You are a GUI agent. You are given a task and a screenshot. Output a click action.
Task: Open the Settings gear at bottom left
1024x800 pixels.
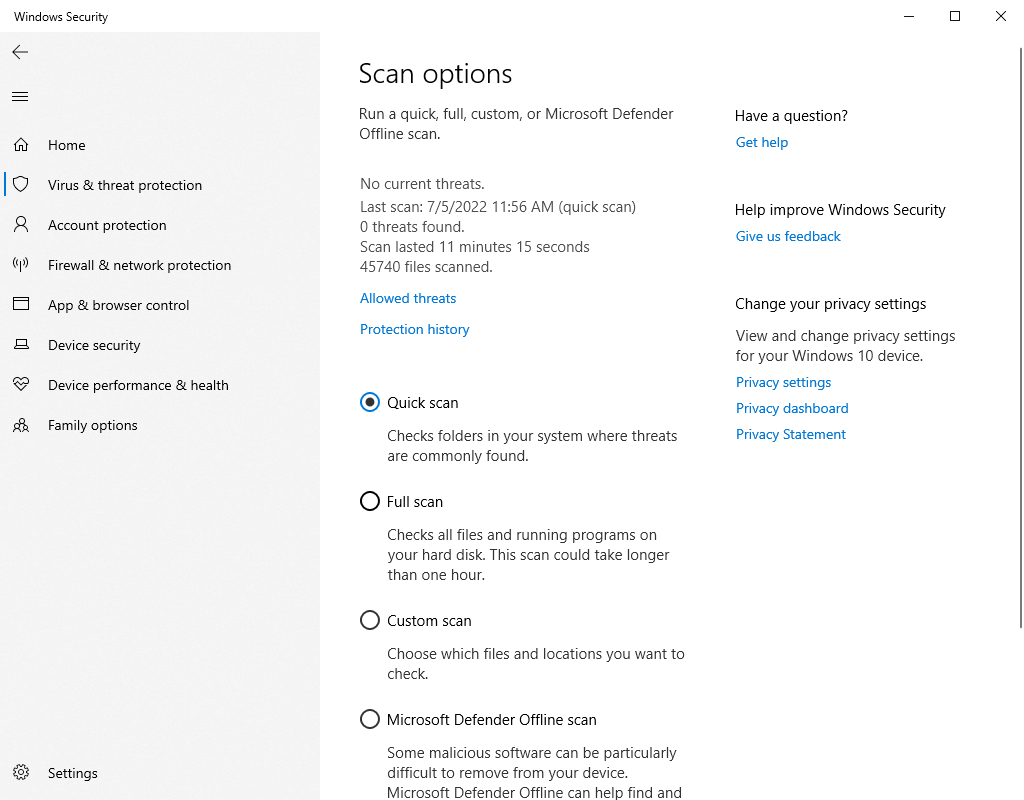(20, 772)
